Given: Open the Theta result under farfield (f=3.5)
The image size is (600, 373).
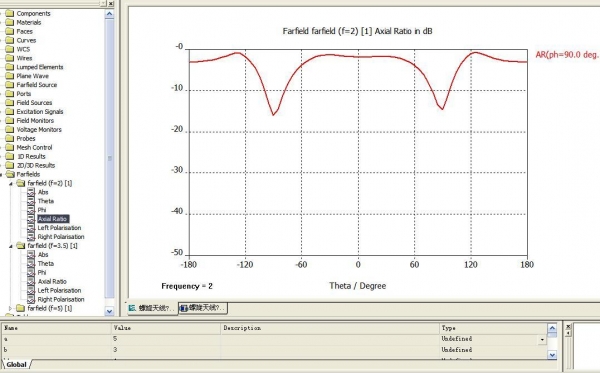Looking at the screenshot, I should click(x=46, y=264).
